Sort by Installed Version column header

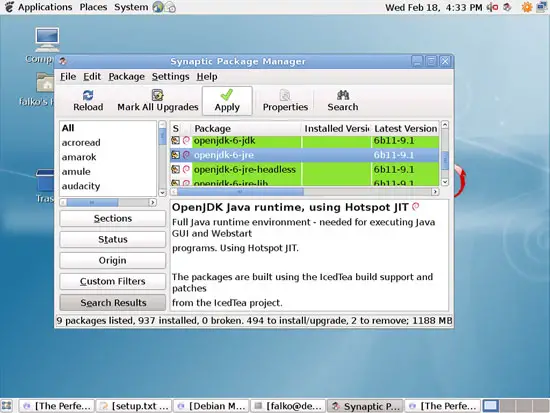pos(336,128)
